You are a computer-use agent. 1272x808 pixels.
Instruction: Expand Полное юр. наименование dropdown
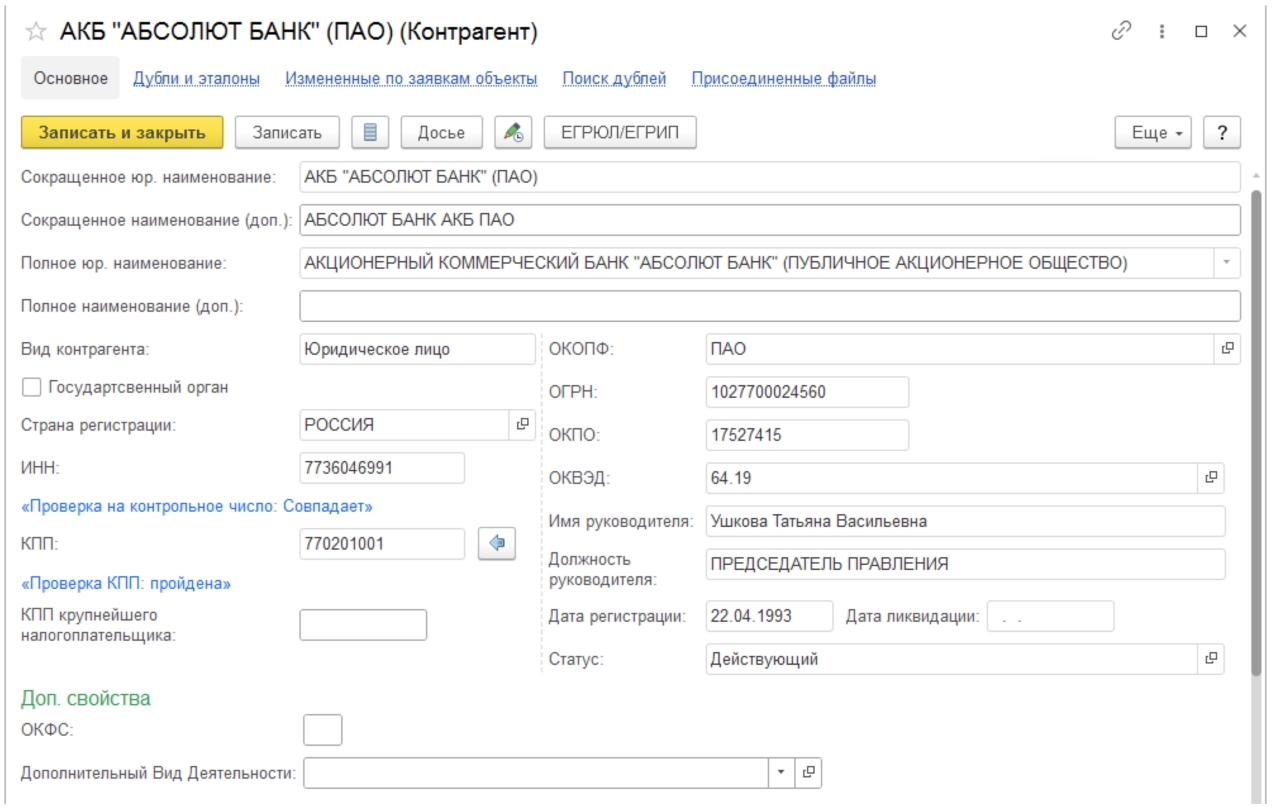1227,263
